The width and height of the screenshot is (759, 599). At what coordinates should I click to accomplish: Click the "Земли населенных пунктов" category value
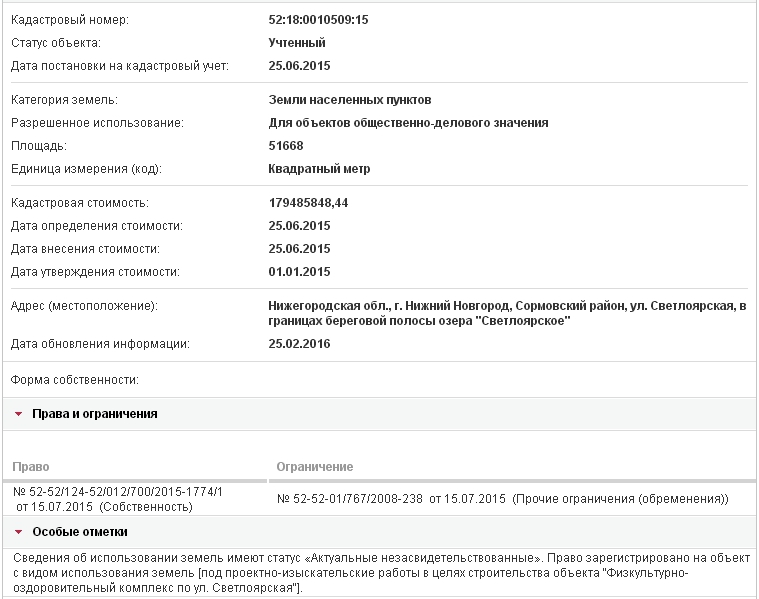[x=350, y=100]
